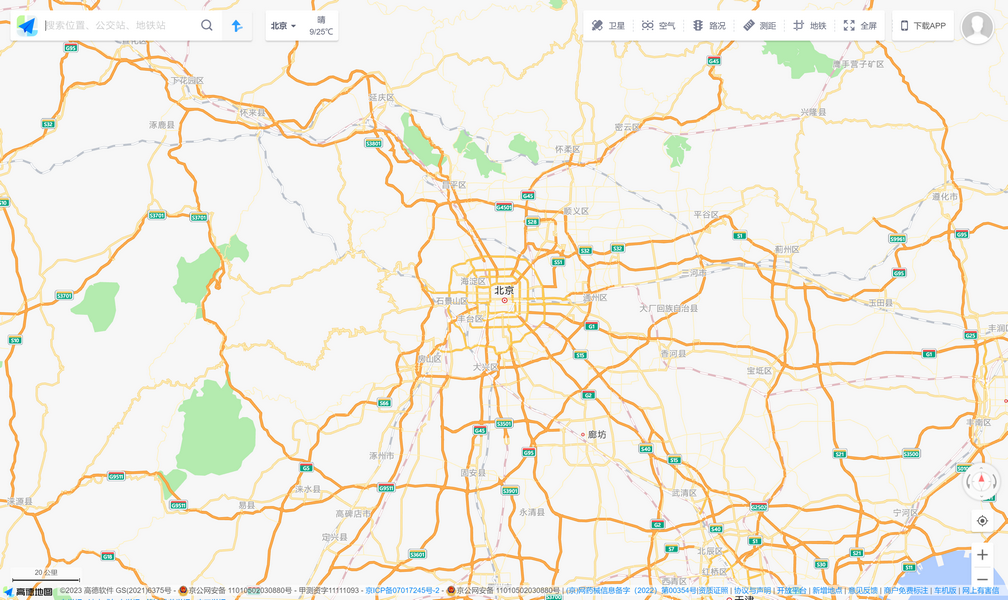1008x600 pixels.
Task: Toggle the 路况 traffic layer
Action: [x=709, y=26]
